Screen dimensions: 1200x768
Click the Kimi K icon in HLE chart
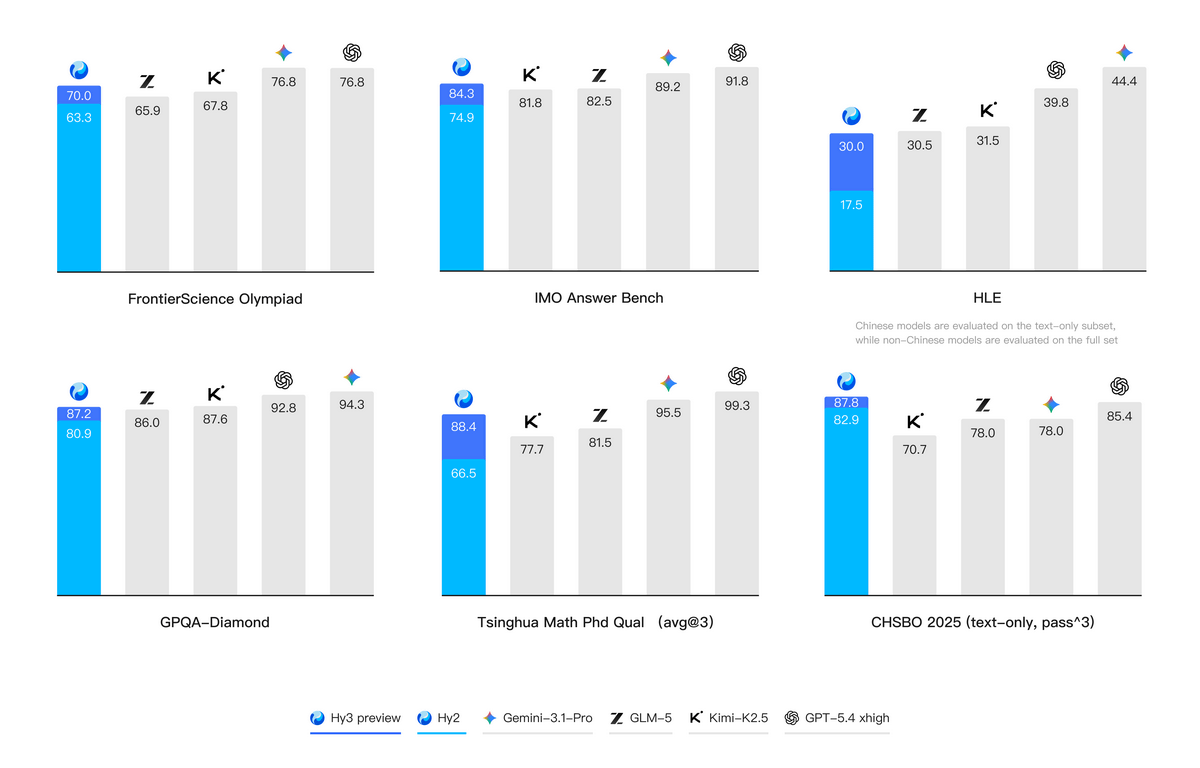point(988,111)
